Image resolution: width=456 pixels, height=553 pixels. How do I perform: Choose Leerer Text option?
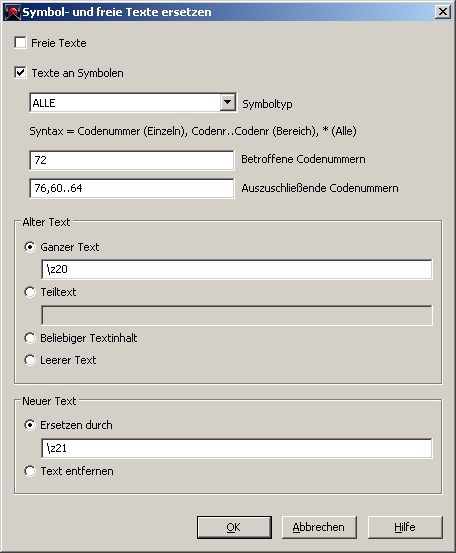pyautogui.click(x=30, y=360)
